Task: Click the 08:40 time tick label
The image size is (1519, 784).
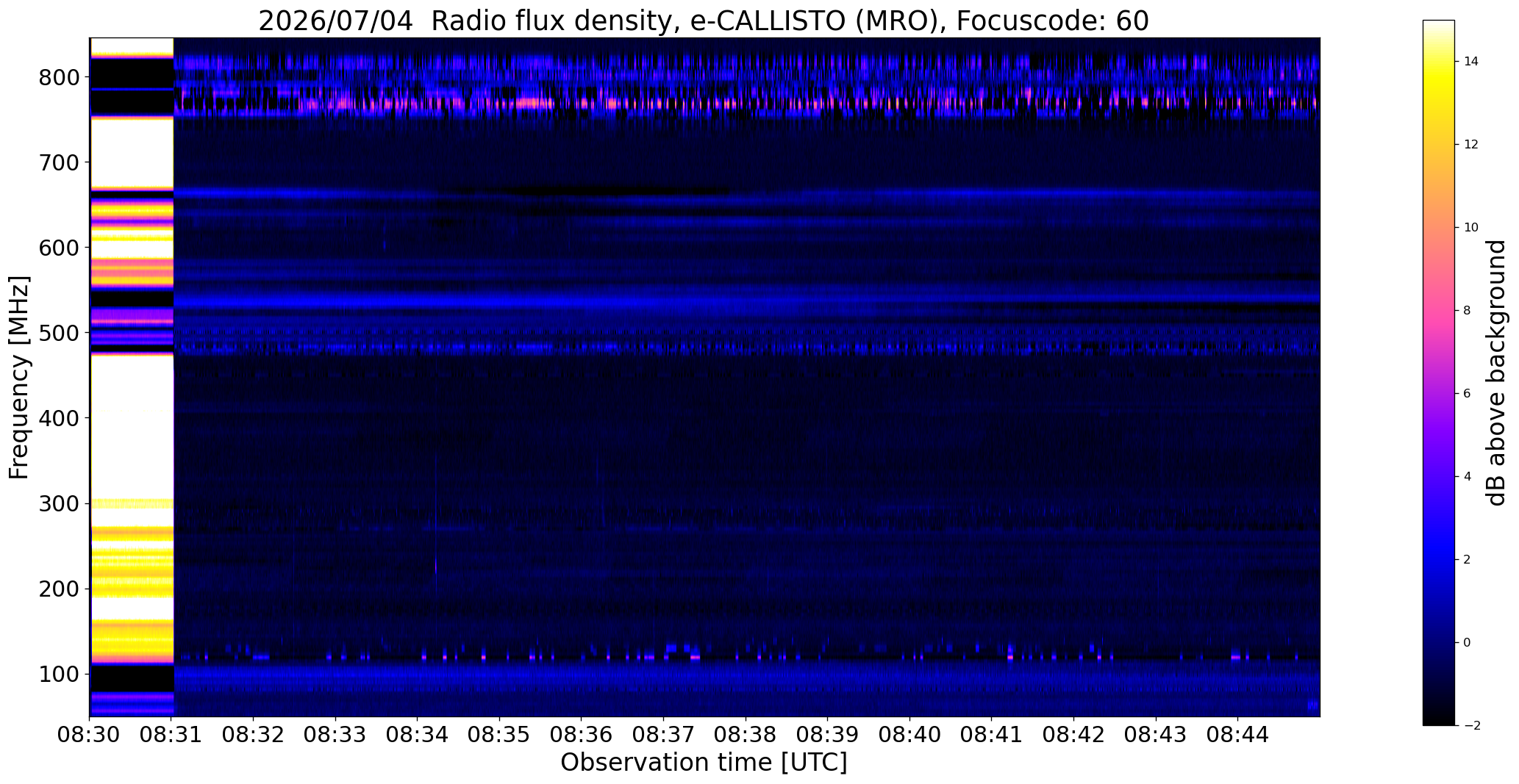Action: (909, 734)
